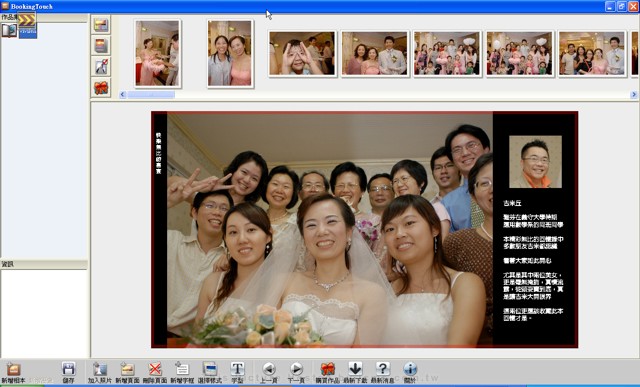The height and width of the screenshot is (387, 640).
Task: Add a new page with 新增頁面
Action: 127,369
